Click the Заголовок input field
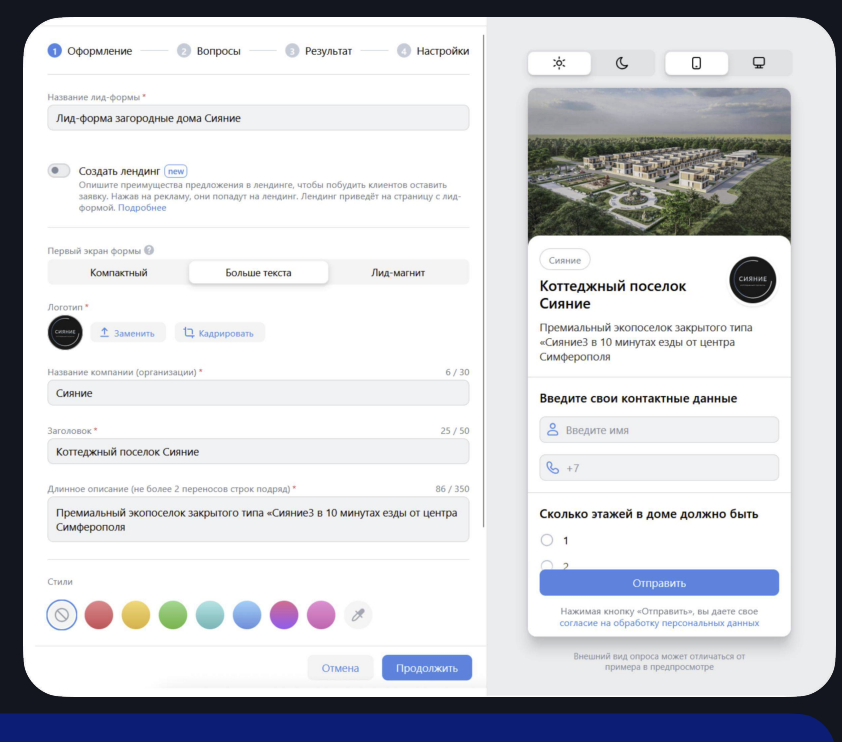 click(258, 451)
